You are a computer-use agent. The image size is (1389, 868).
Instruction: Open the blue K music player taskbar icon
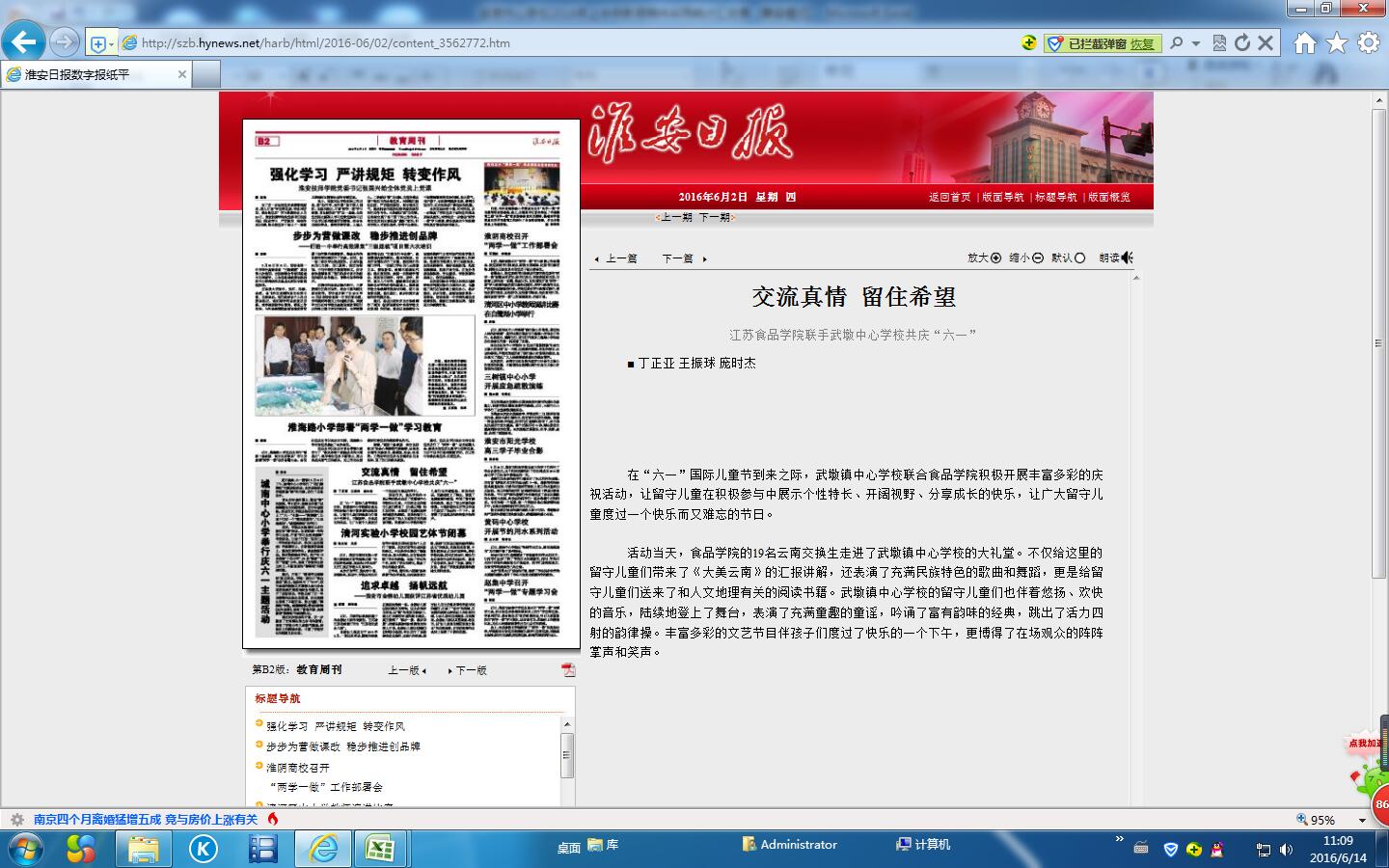click(203, 849)
